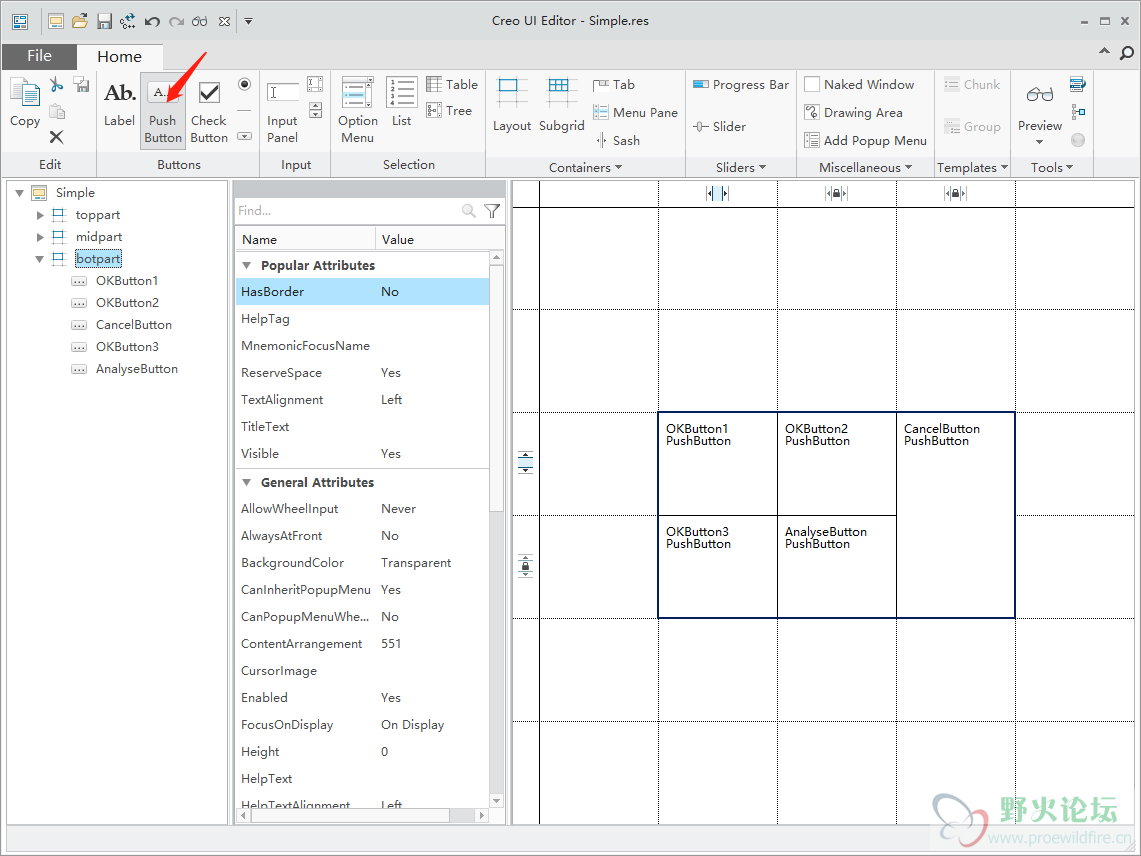
Task: Collapse the General Attributes section
Action: point(247,483)
